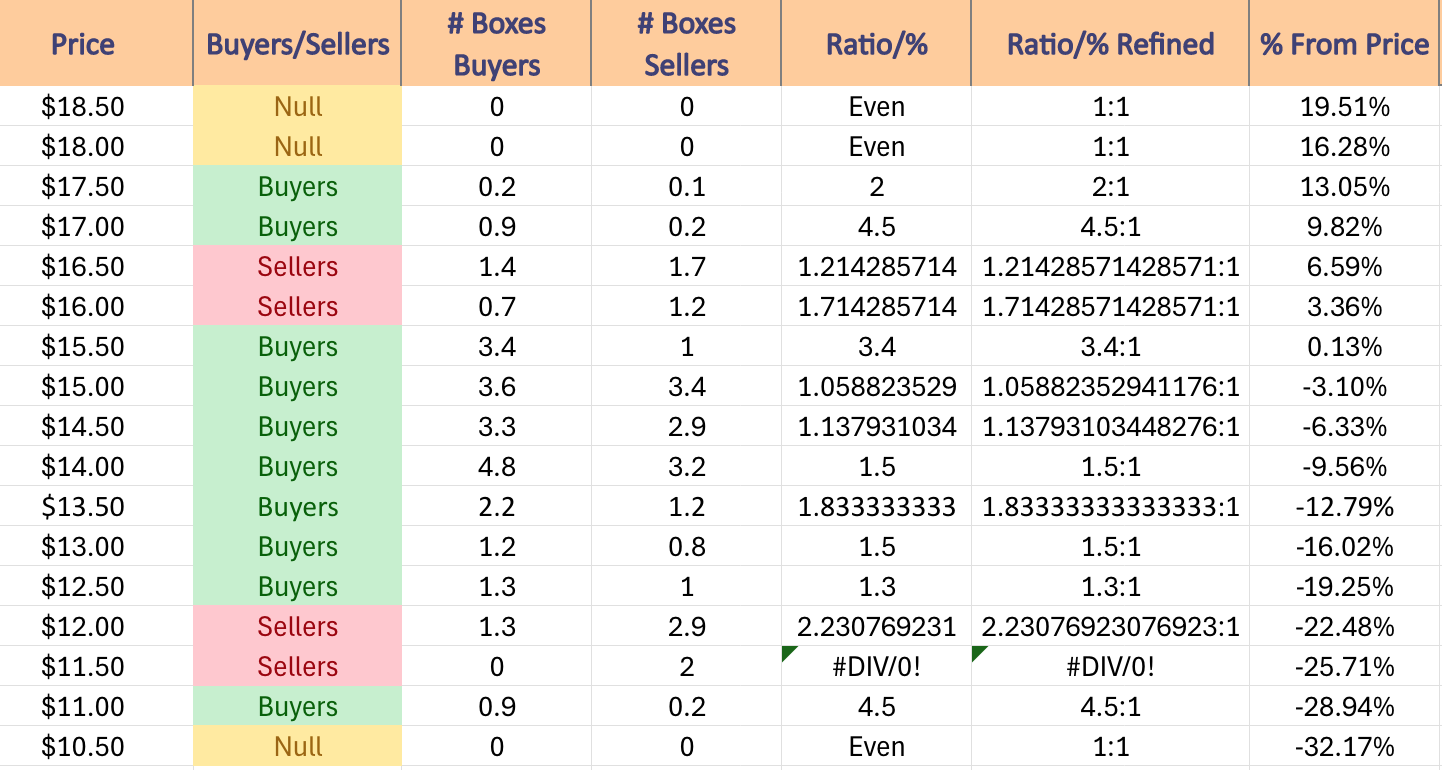Select the 3.36% cell
The width and height of the screenshot is (1442, 770).
(x=1345, y=307)
